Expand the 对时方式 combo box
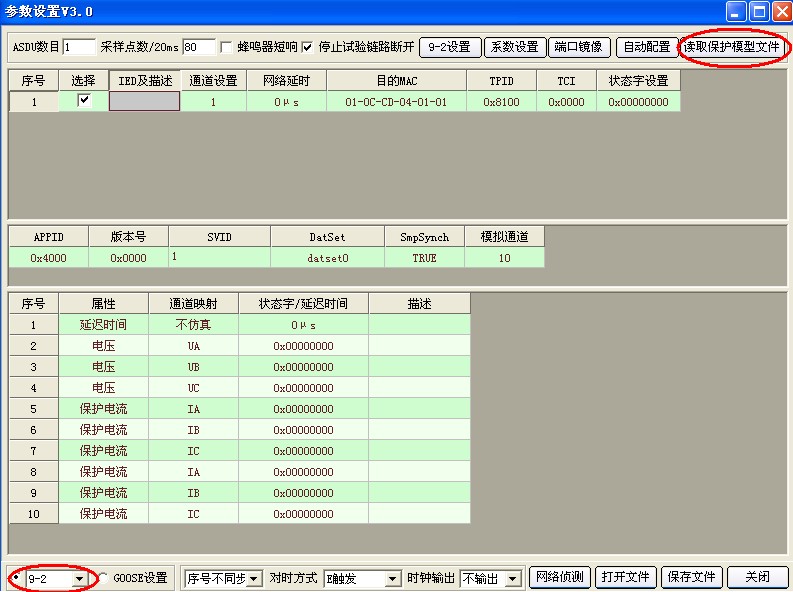The width and height of the screenshot is (793, 592). [x=393, y=579]
